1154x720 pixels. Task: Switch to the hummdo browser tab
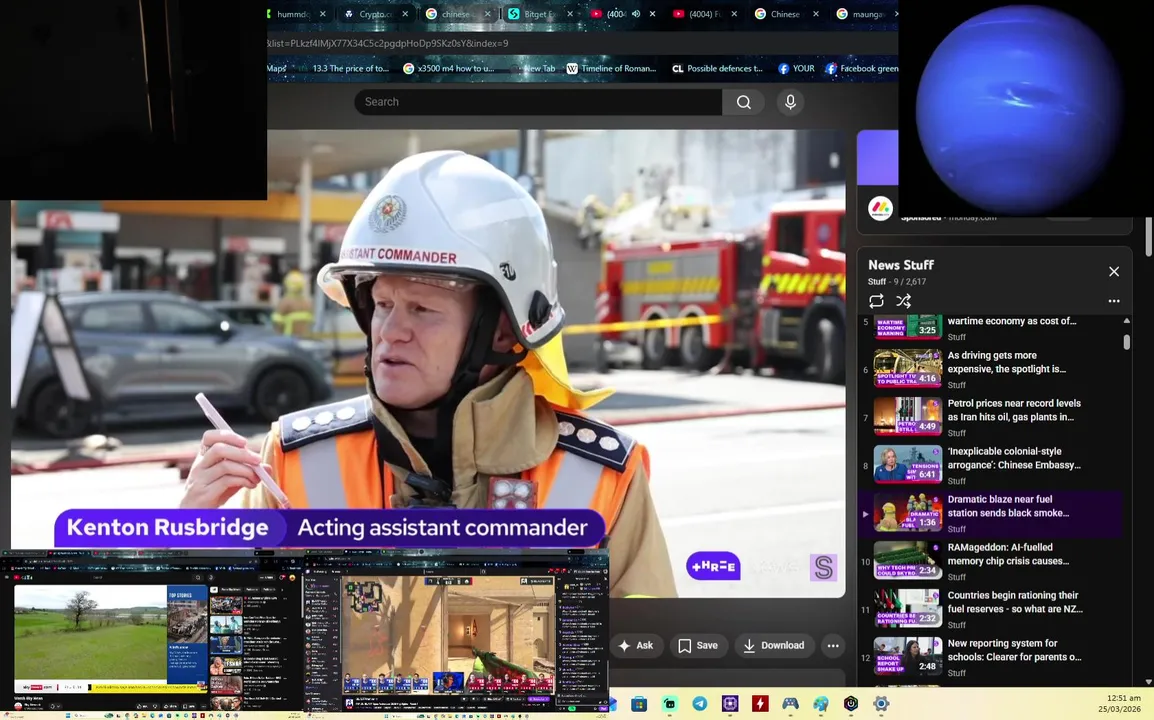pos(292,14)
